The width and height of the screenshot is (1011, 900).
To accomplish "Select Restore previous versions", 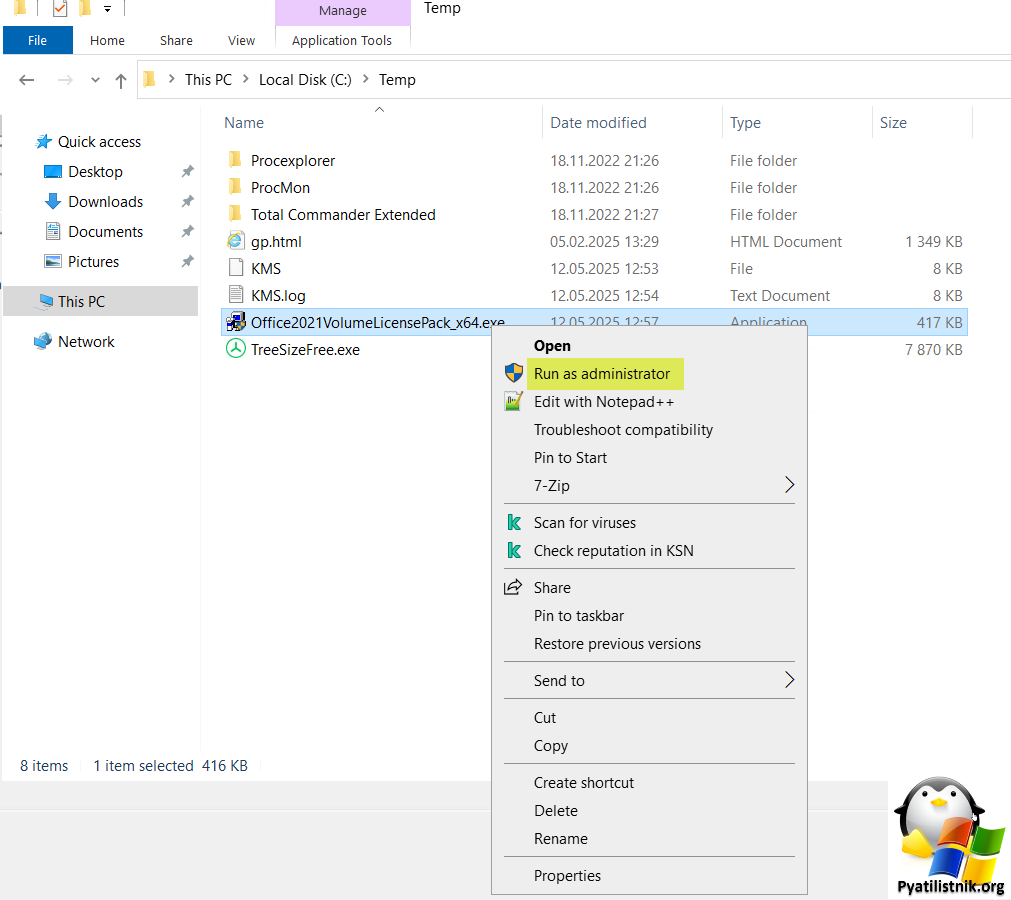I will pyautogui.click(x=649, y=643).
